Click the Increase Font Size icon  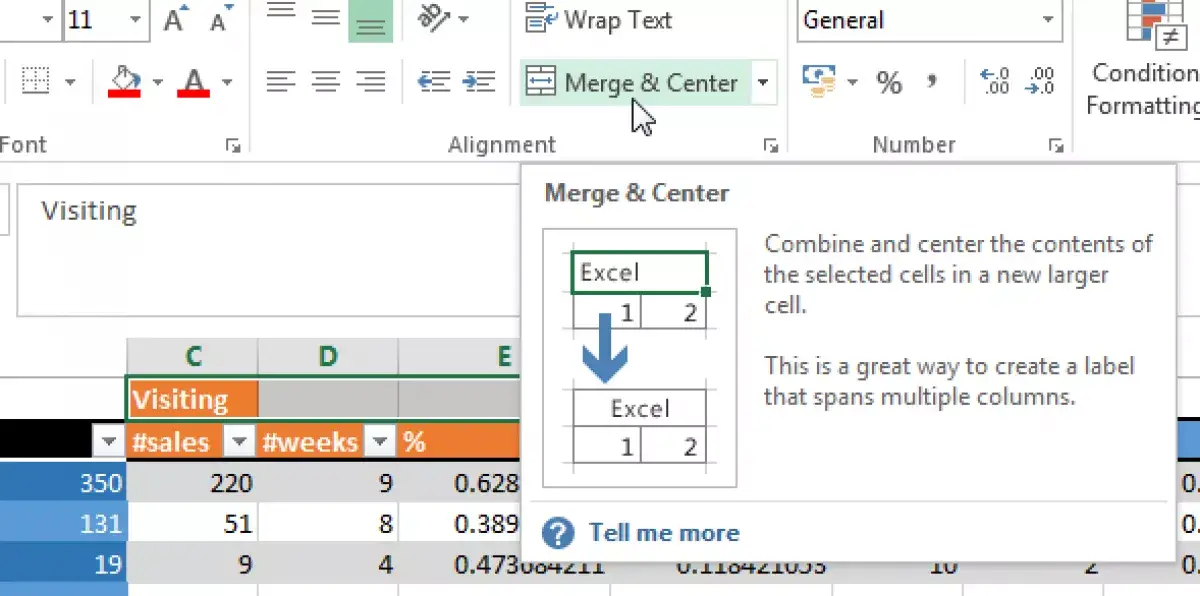(x=176, y=20)
